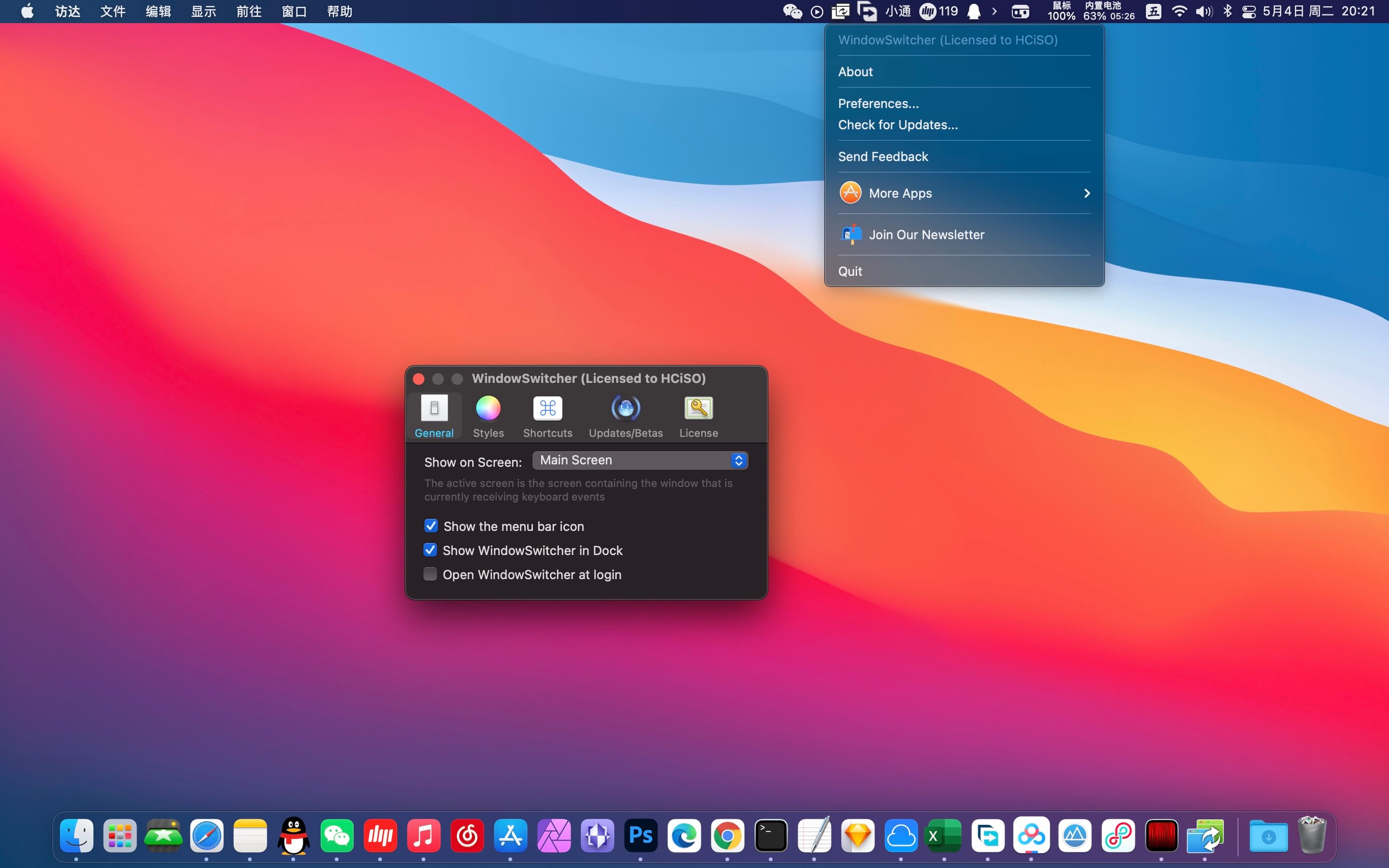
Task: Open the volume control menu
Action: coord(1204,12)
